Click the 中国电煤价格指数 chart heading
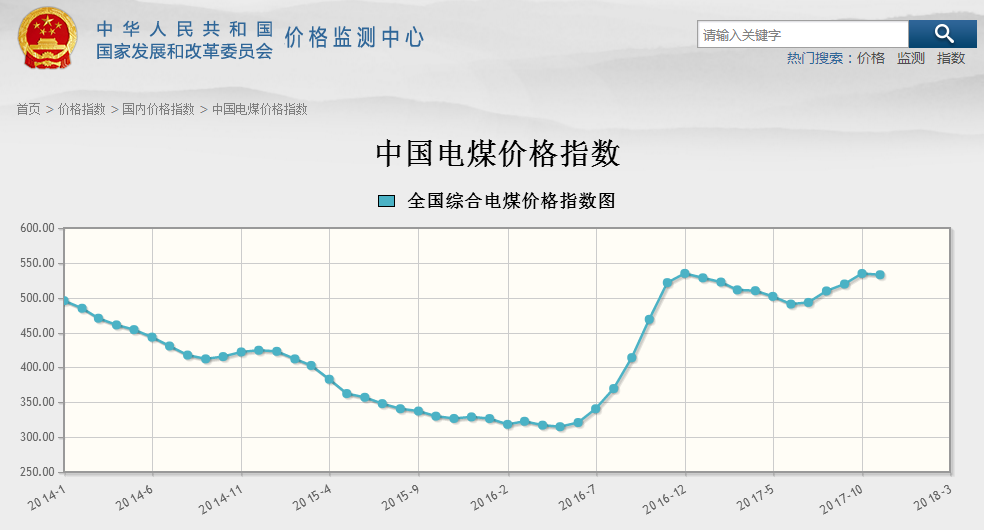Image resolution: width=984 pixels, height=530 pixels. pyautogui.click(x=497, y=153)
